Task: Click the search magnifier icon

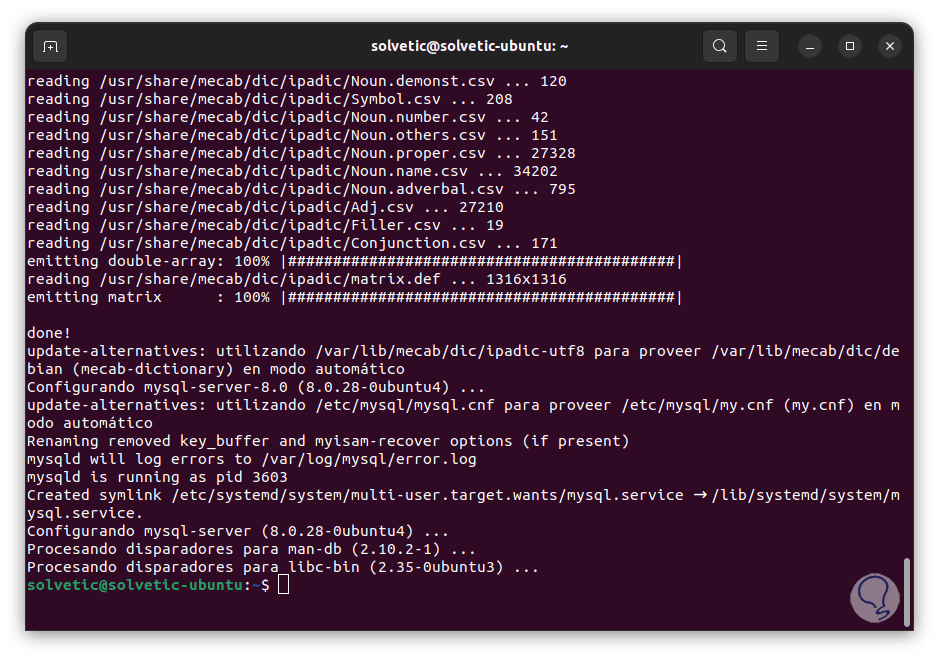Action: click(x=720, y=46)
